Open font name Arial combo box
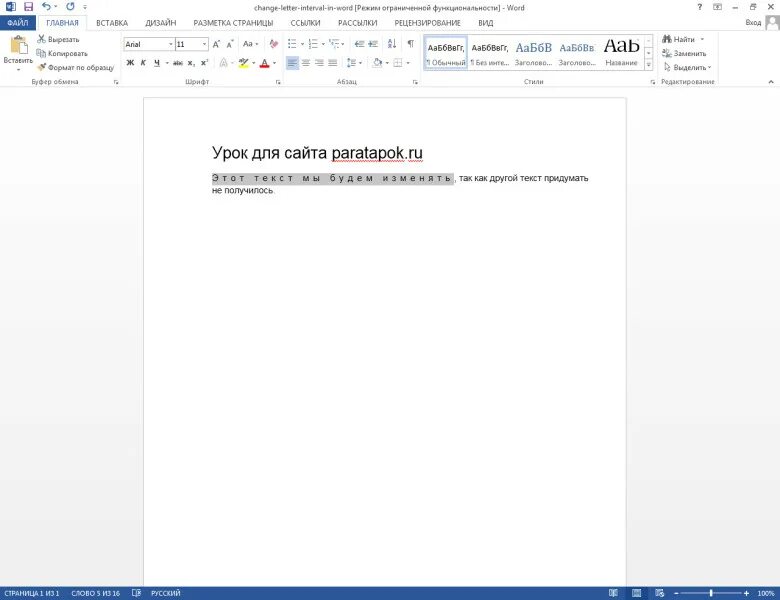Viewport: 780px width, 600px height. tap(148, 44)
